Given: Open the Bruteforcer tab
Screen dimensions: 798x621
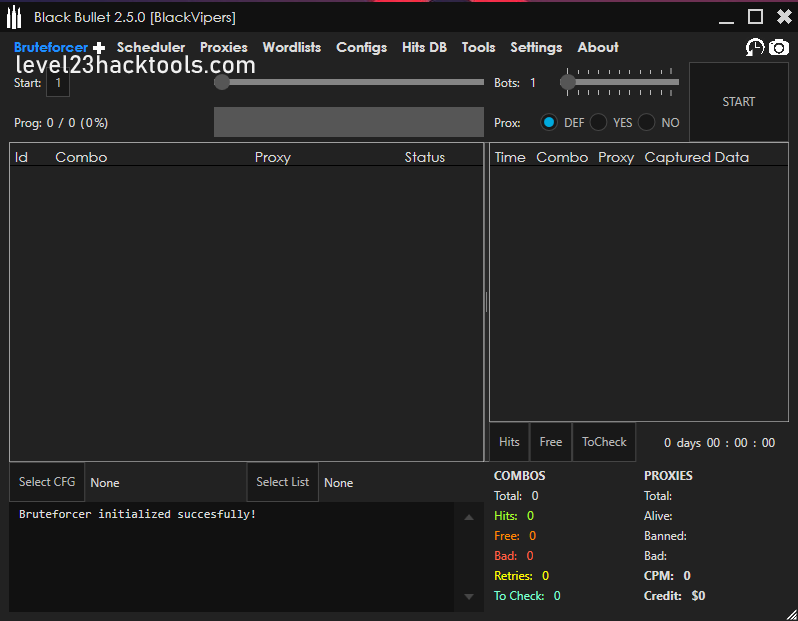Looking at the screenshot, I should coord(51,47).
